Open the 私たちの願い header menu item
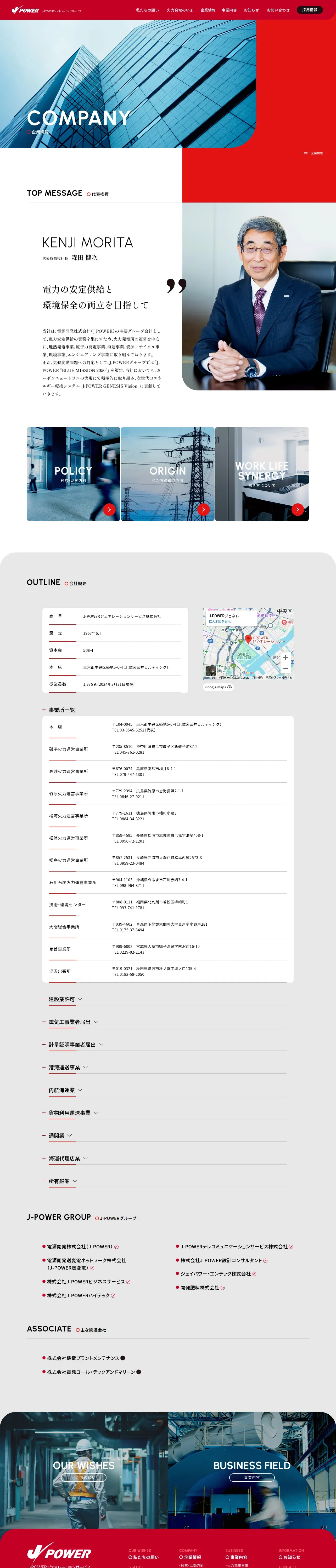This screenshot has height=1568, width=336. coord(147,10)
